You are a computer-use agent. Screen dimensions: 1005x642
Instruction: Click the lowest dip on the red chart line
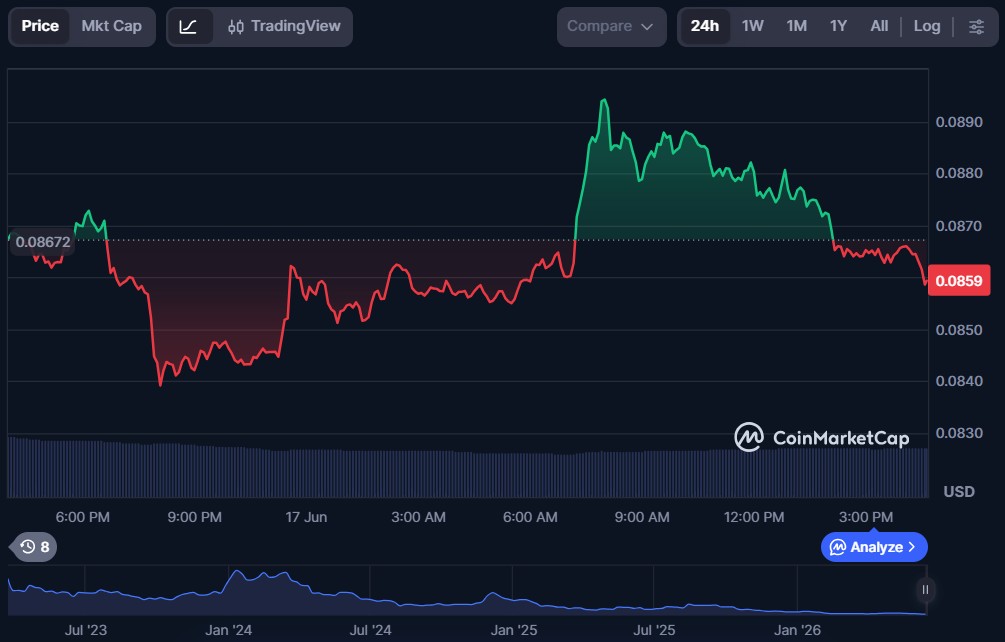pyautogui.click(x=160, y=384)
